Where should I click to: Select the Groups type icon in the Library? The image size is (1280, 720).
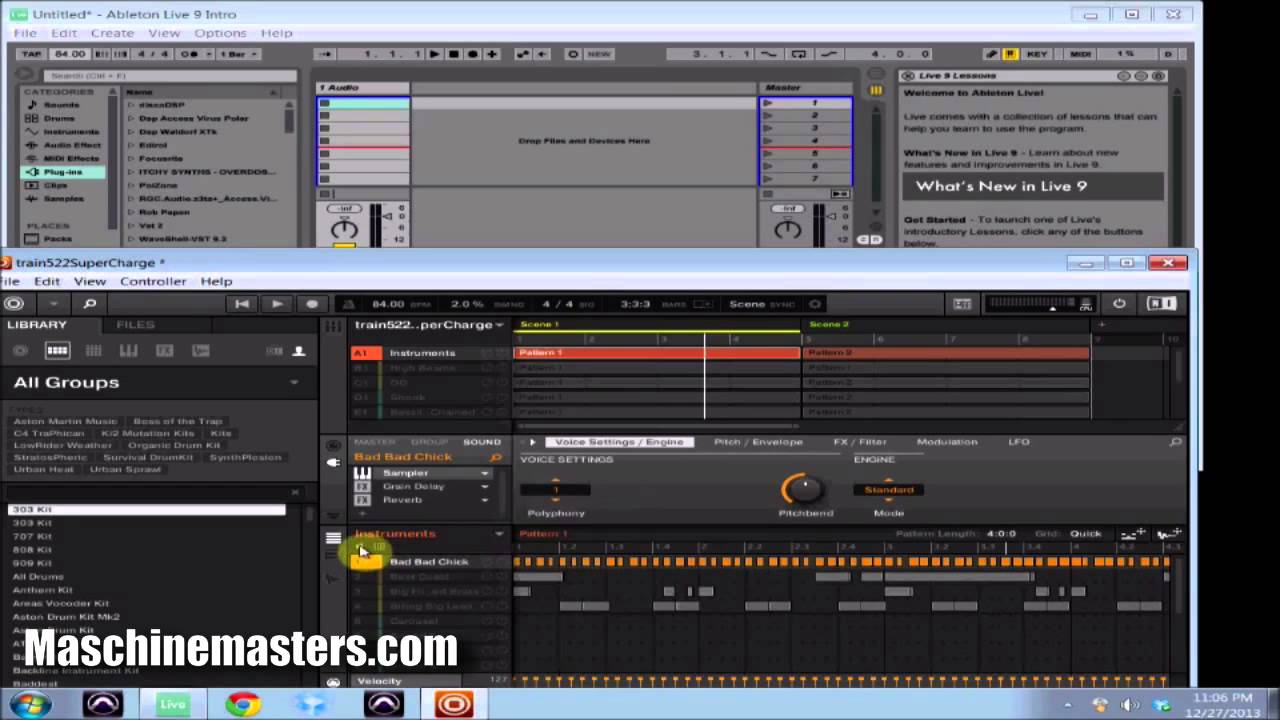(57, 351)
